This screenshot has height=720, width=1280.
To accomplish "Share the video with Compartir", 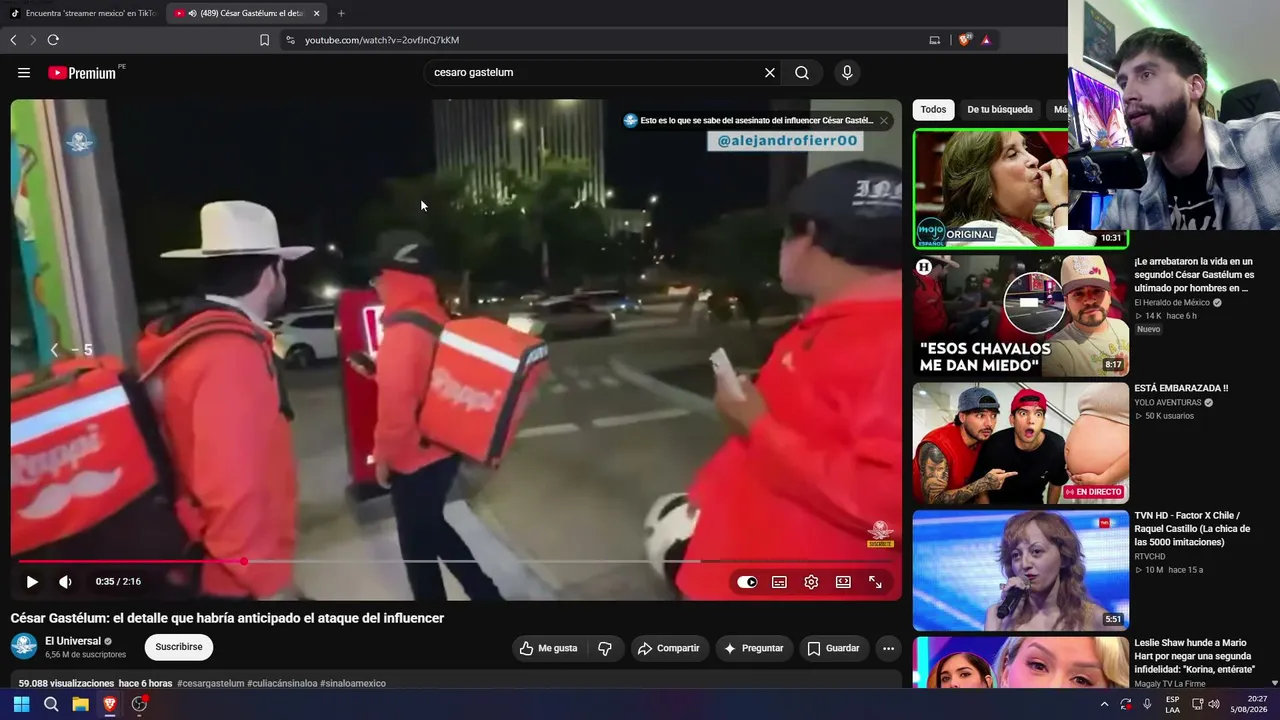I will tap(669, 648).
